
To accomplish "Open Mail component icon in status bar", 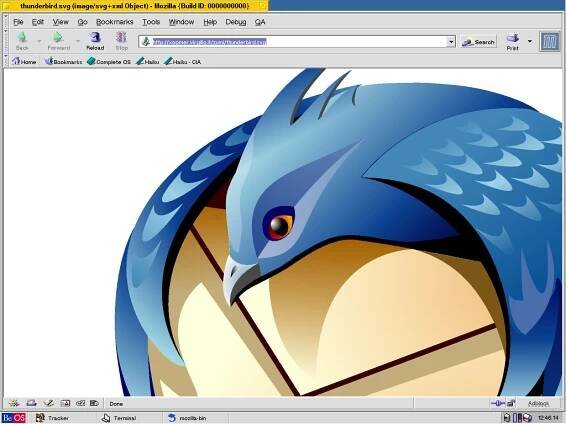I will tap(32, 403).
